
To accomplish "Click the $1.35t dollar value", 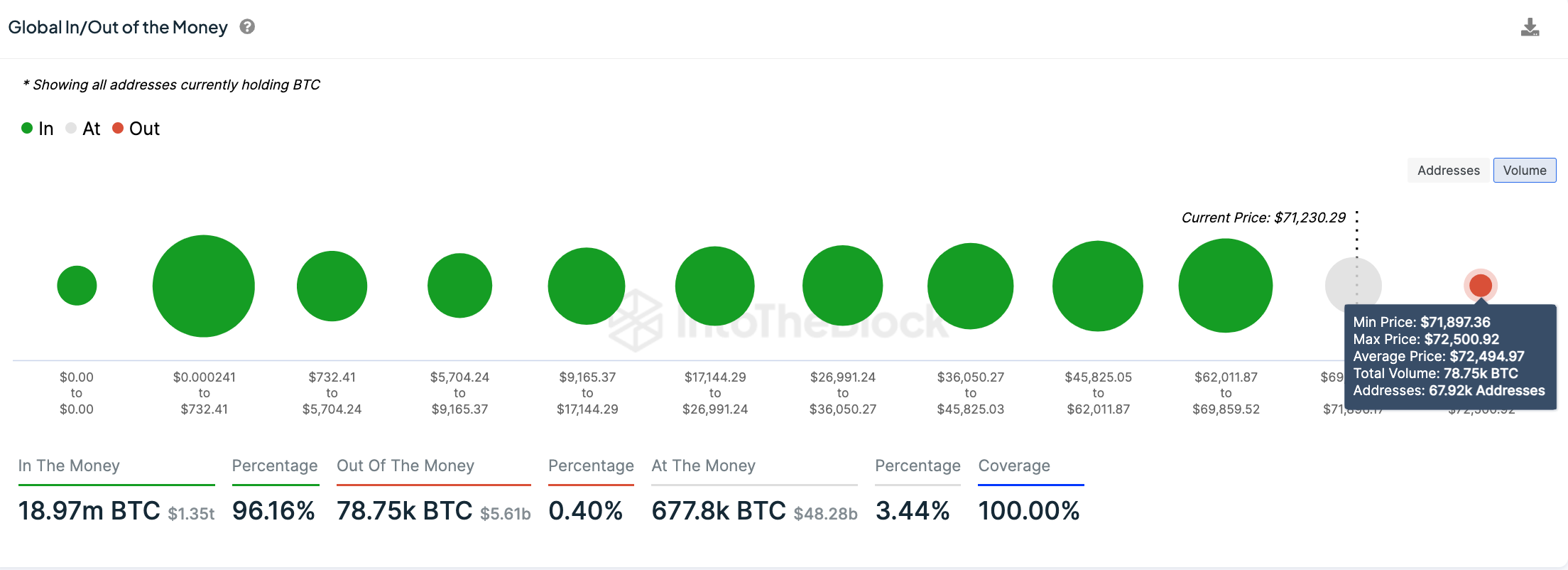I will pyautogui.click(x=191, y=514).
